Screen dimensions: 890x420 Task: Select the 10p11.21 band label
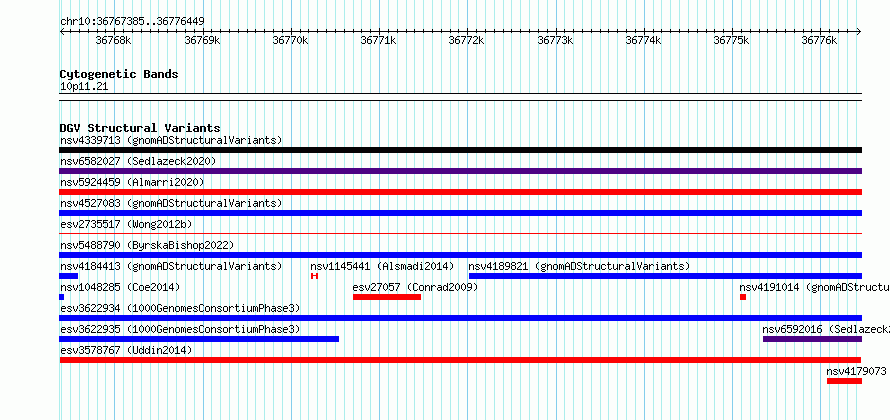point(84,87)
